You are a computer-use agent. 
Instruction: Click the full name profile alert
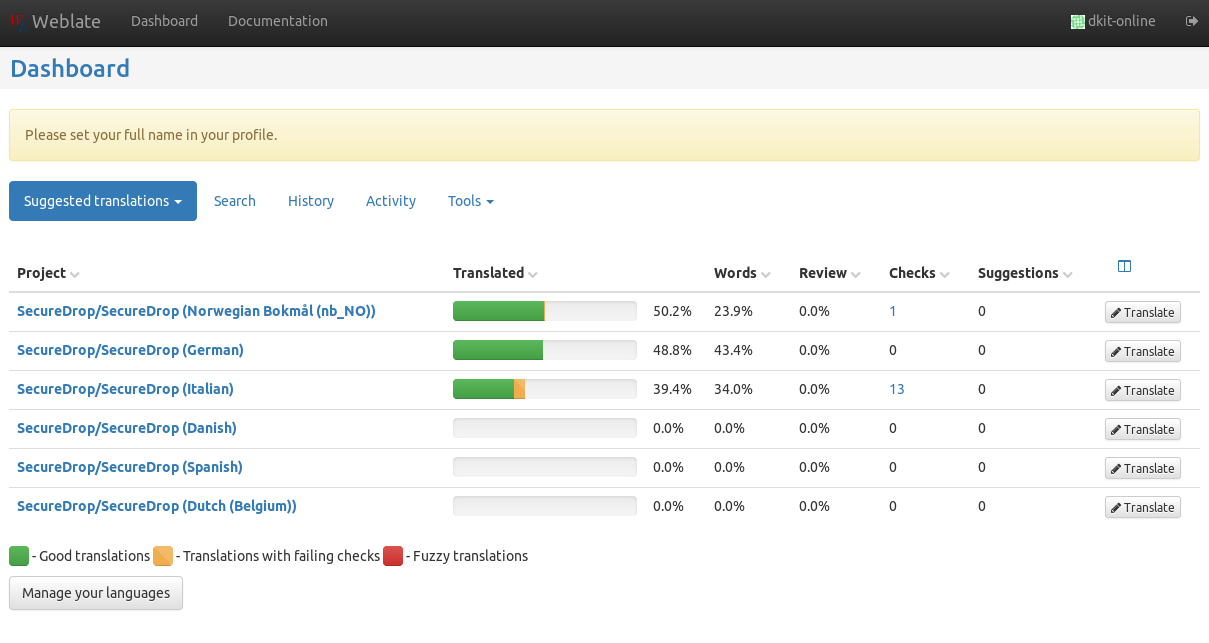click(x=604, y=135)
